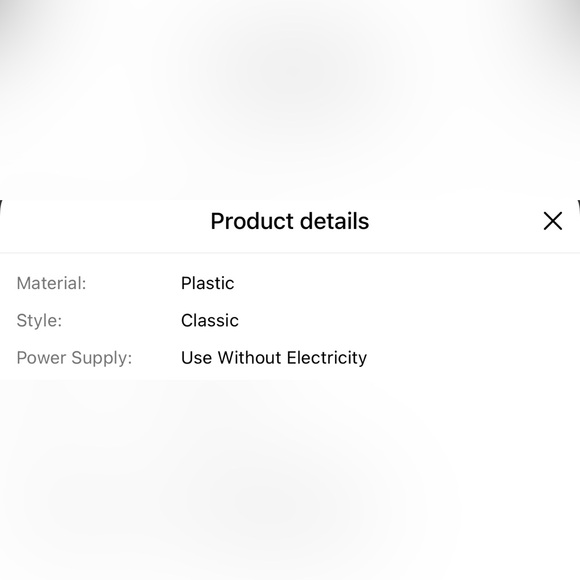Select the Power Supply label

[74, 358]
